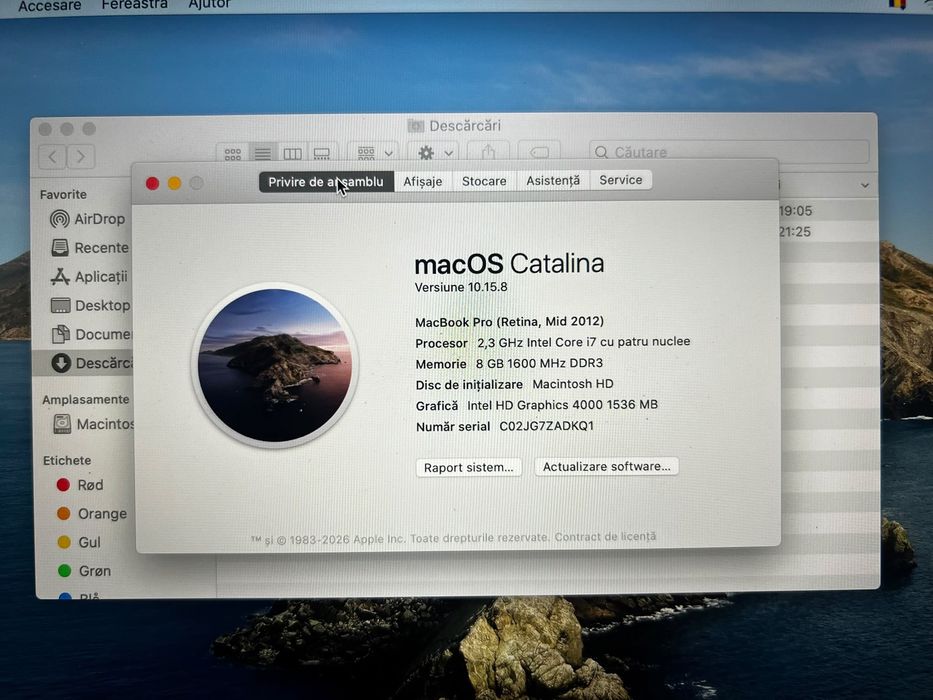The width and height of the screenshot is (933, 700).
Task: Open the Contract de licență link
Action: coord(605,536)
